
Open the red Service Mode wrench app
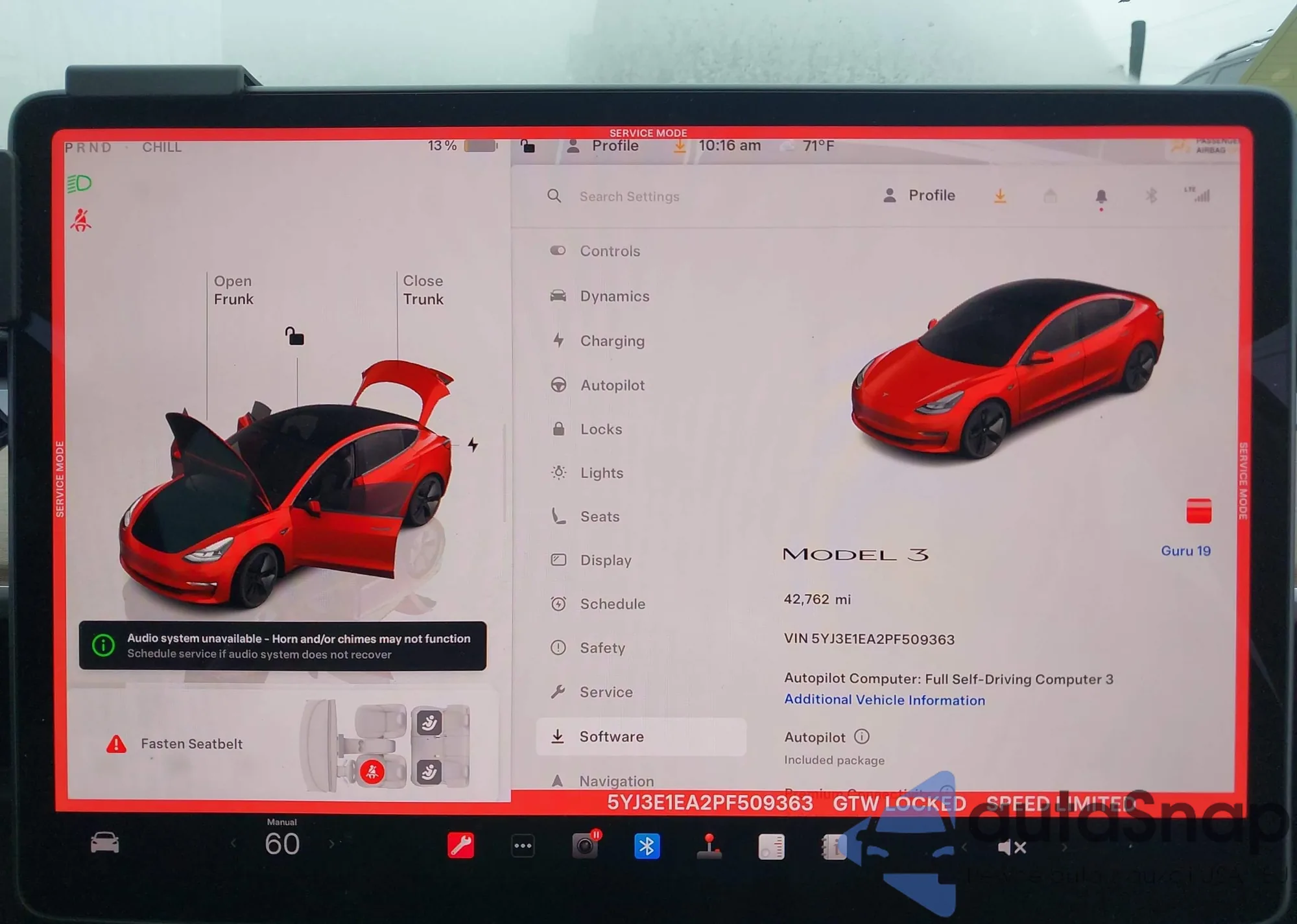point(460,846)
